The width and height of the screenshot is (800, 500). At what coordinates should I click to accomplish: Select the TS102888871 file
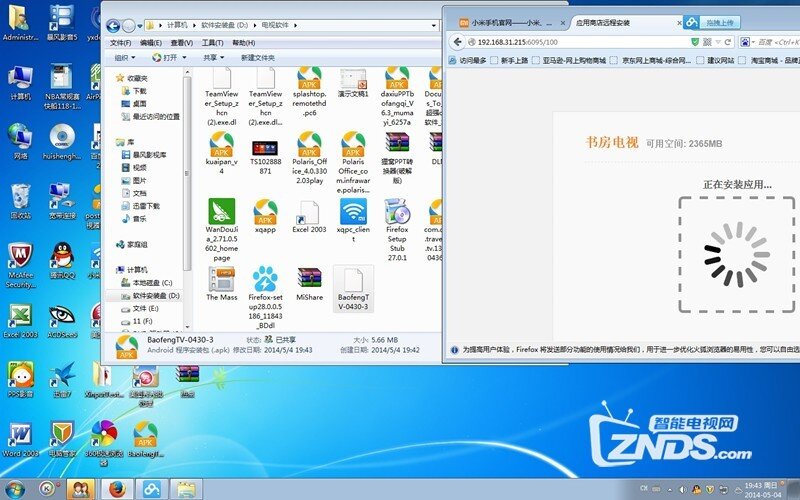[x=265, y=157]
